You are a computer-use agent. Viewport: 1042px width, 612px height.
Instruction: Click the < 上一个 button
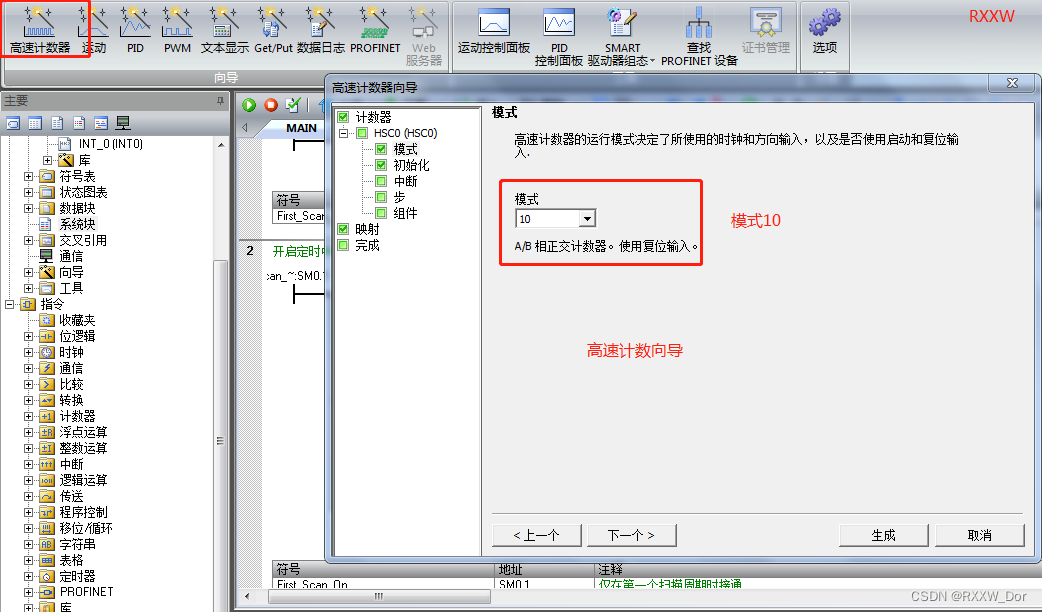pos(537,535)
